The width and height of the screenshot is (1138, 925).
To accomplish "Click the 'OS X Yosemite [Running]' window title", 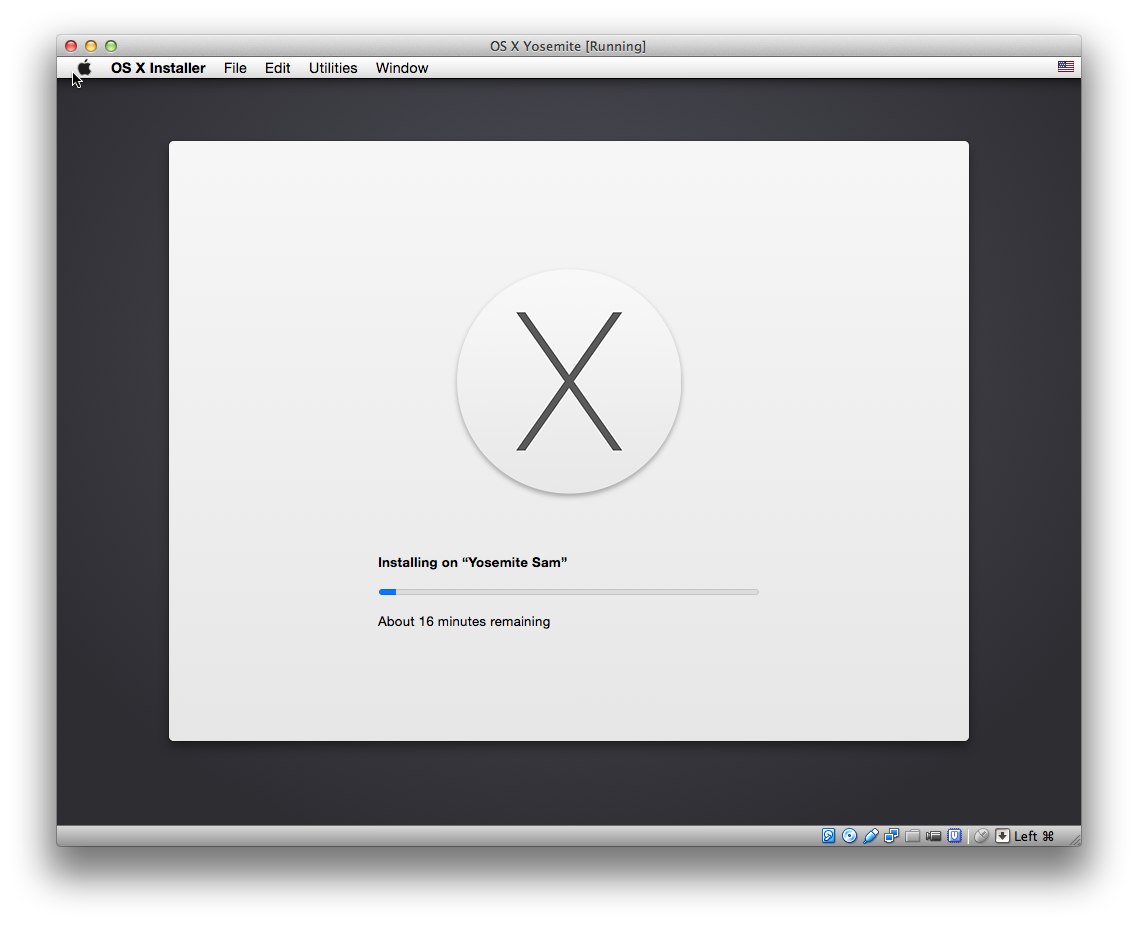I will pyautogui.click(x=568, y=46).
